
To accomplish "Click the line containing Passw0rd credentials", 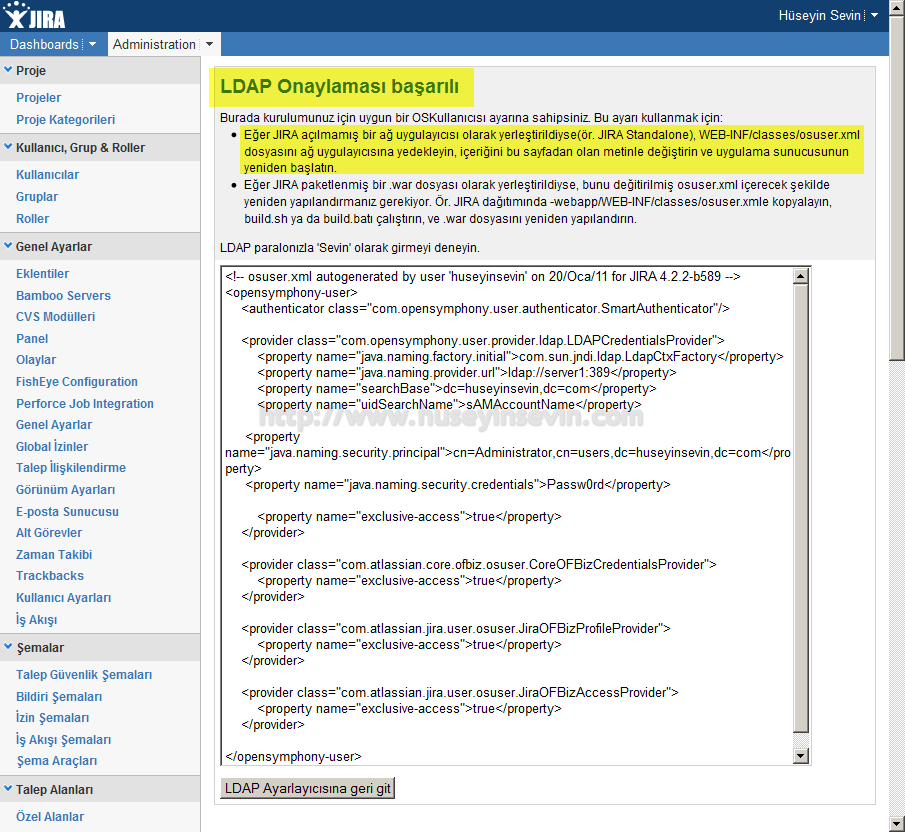I will click(458, 484).
